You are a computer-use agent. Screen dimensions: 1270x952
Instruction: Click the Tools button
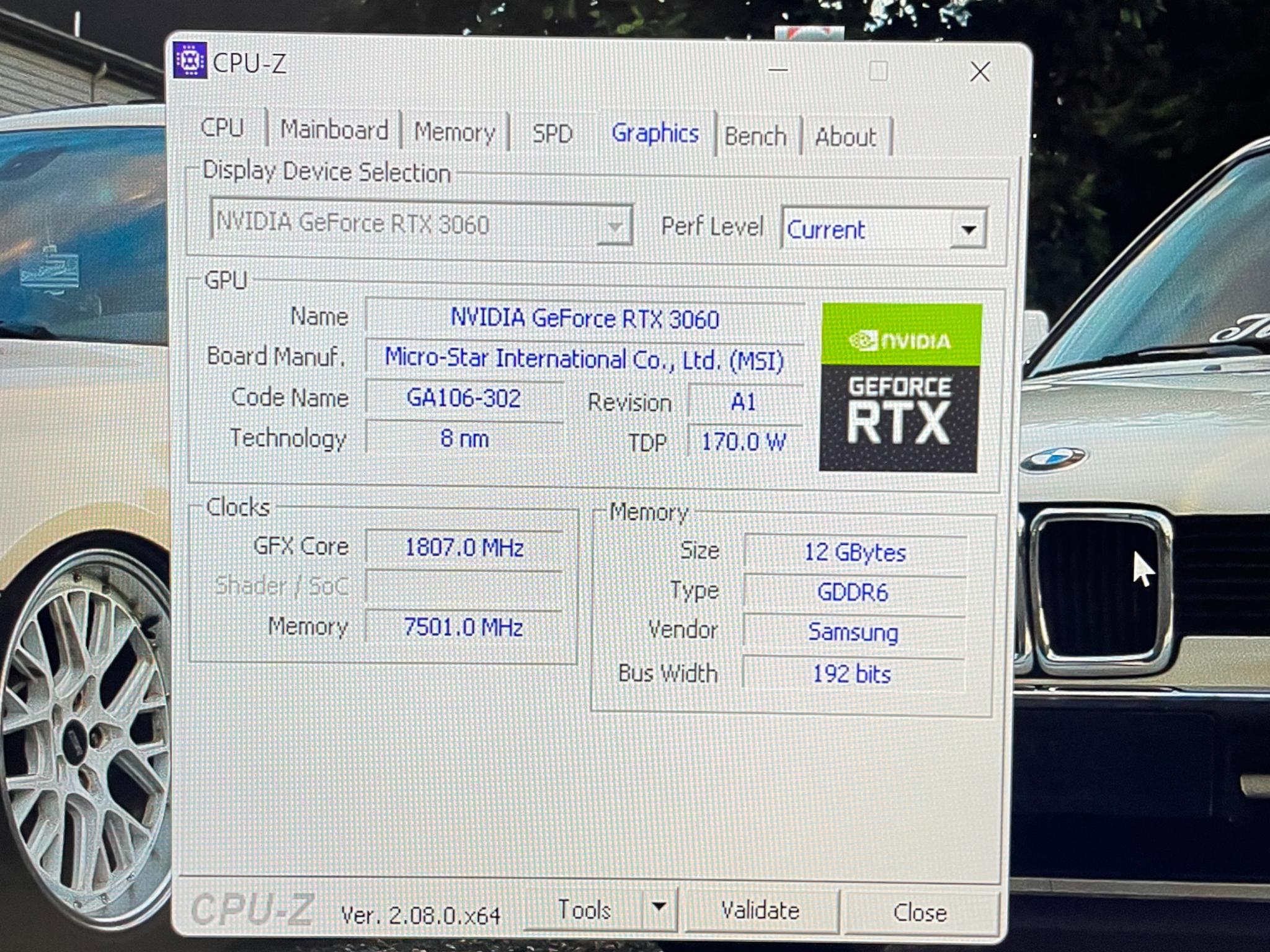pyautogui.click(x=585, y=910)
